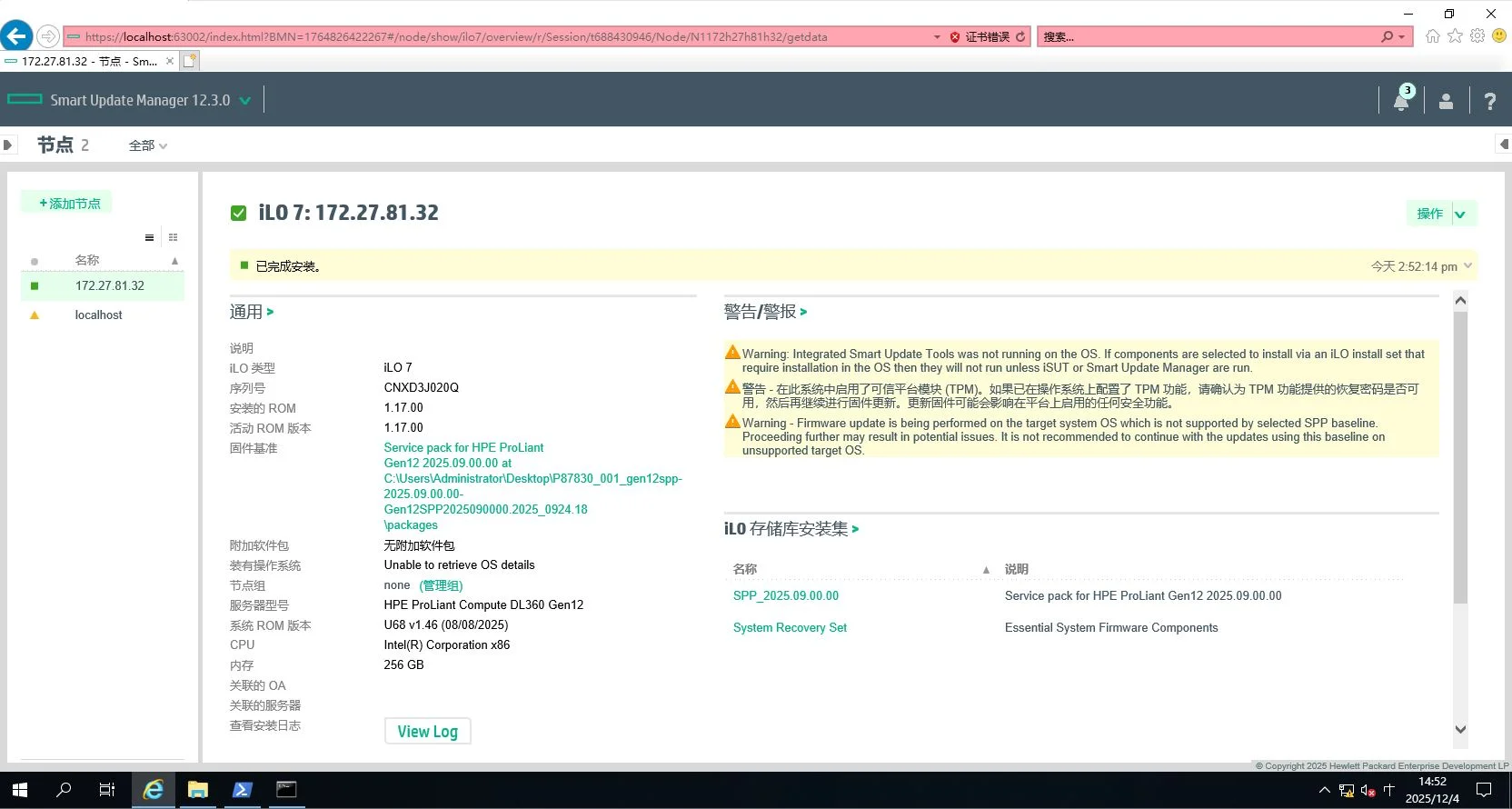Click the scrollbar down arrow in details pane

(1460, 729)
